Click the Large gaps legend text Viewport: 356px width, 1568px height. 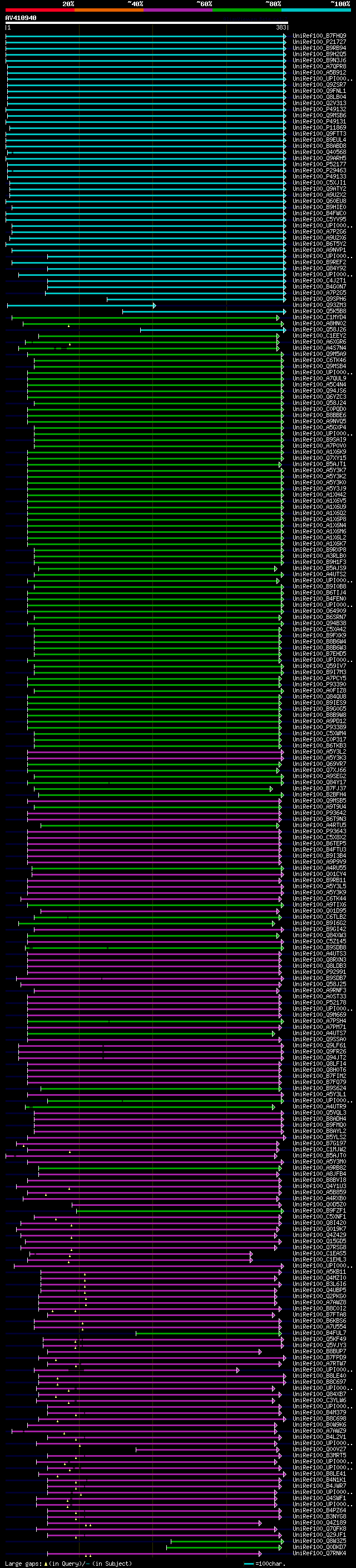68,1563
